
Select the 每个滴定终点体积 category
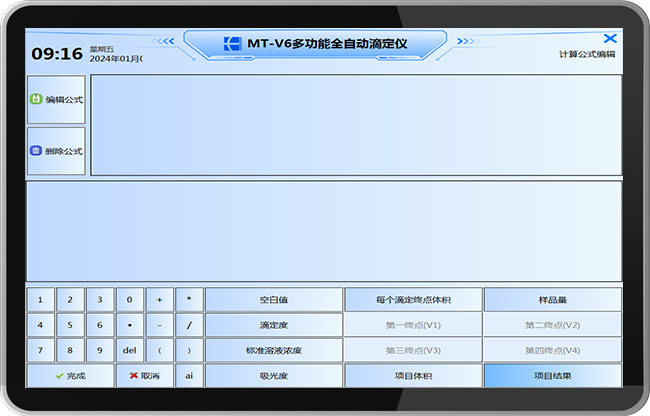coord(413,299)
